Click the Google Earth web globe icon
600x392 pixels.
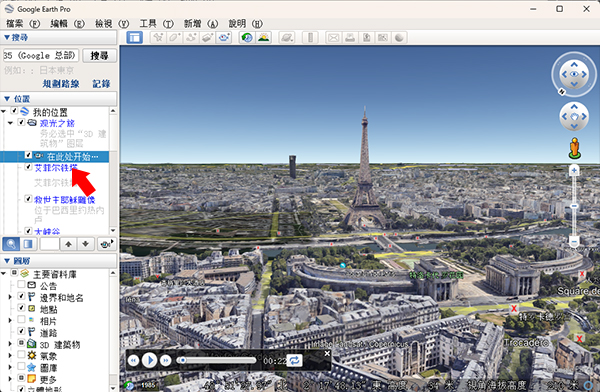(399, 38)
